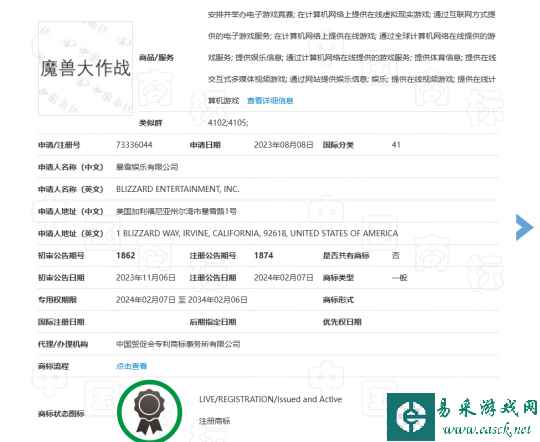Select the Chinese applicant address value
Image resolution: width=540 pixels, height=442 pixels.
tap(176, 211)
